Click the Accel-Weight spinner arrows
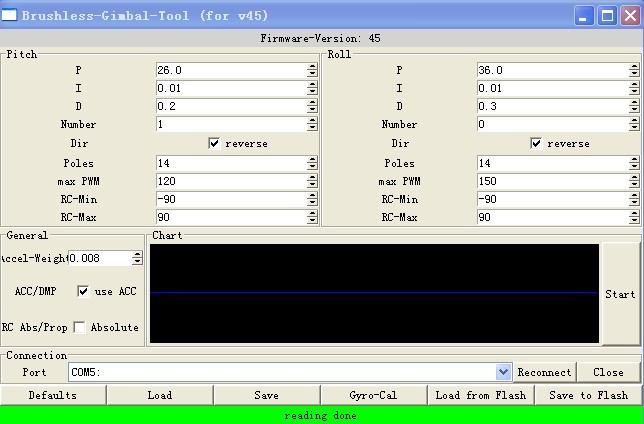 [x=137, y=258]
